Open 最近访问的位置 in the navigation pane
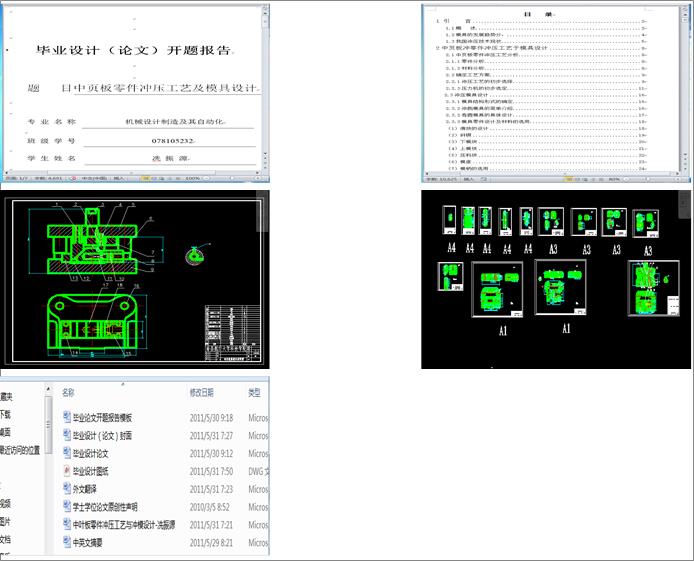This screenshot has height=561, width=694. tap(19, 450)
